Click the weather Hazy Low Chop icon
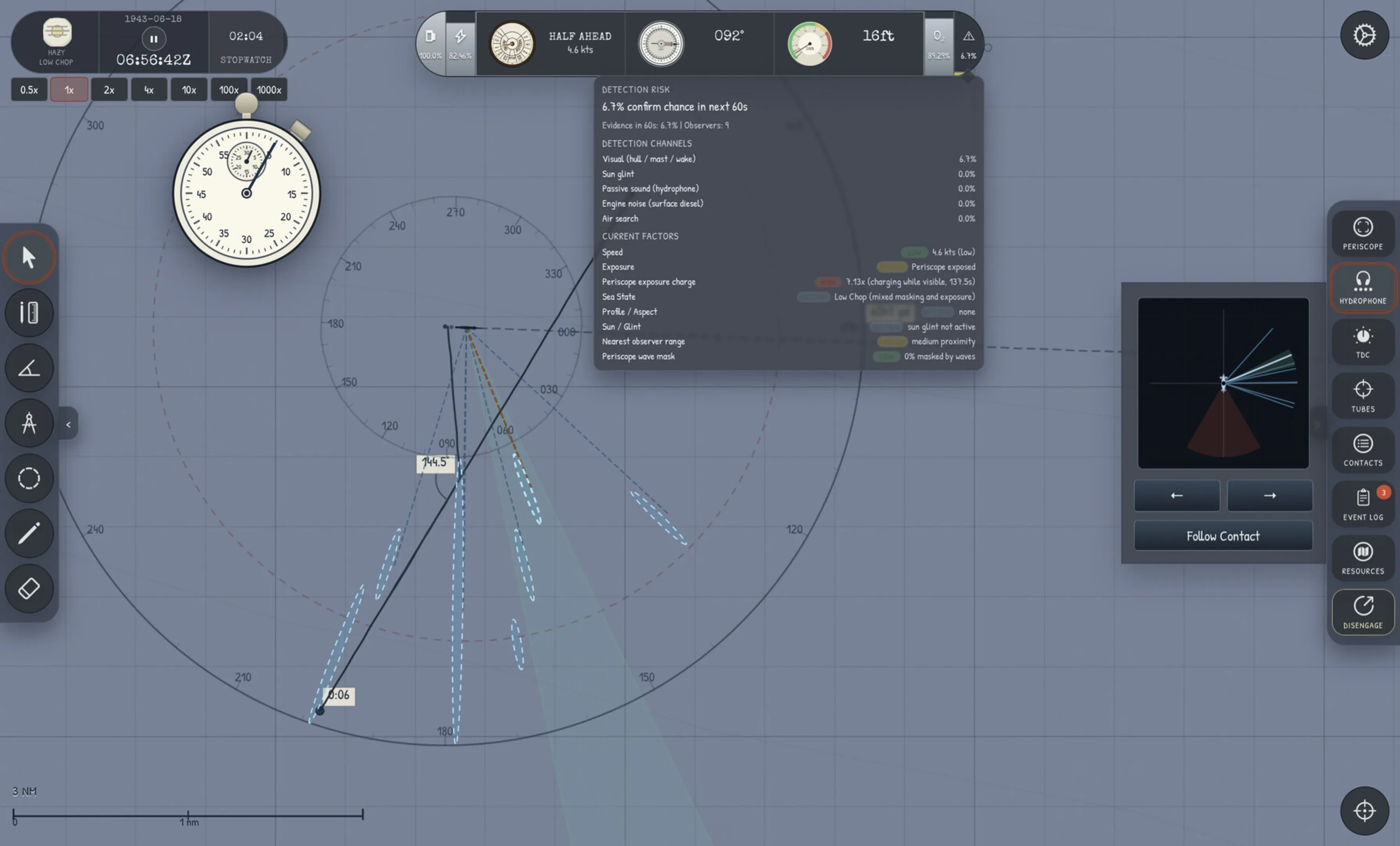Image resolution: width=1400 pixels, height=846 pixels. pyautogui.click(x=57, y=33)
